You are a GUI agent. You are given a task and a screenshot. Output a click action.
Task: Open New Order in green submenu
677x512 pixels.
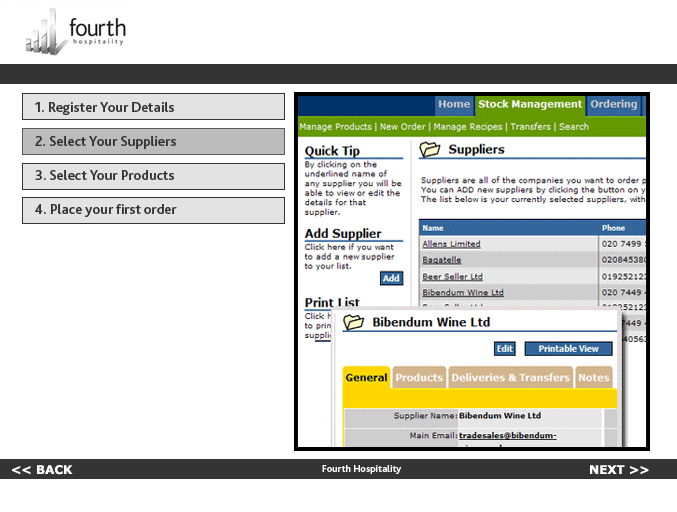click(402, 127)
